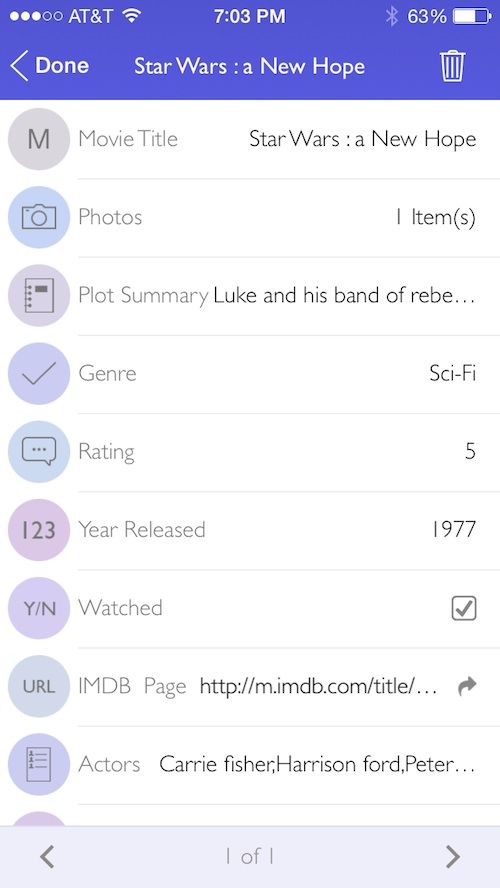Go to previous record with left chevron
The image size is (500, 888).
(47, 856)
